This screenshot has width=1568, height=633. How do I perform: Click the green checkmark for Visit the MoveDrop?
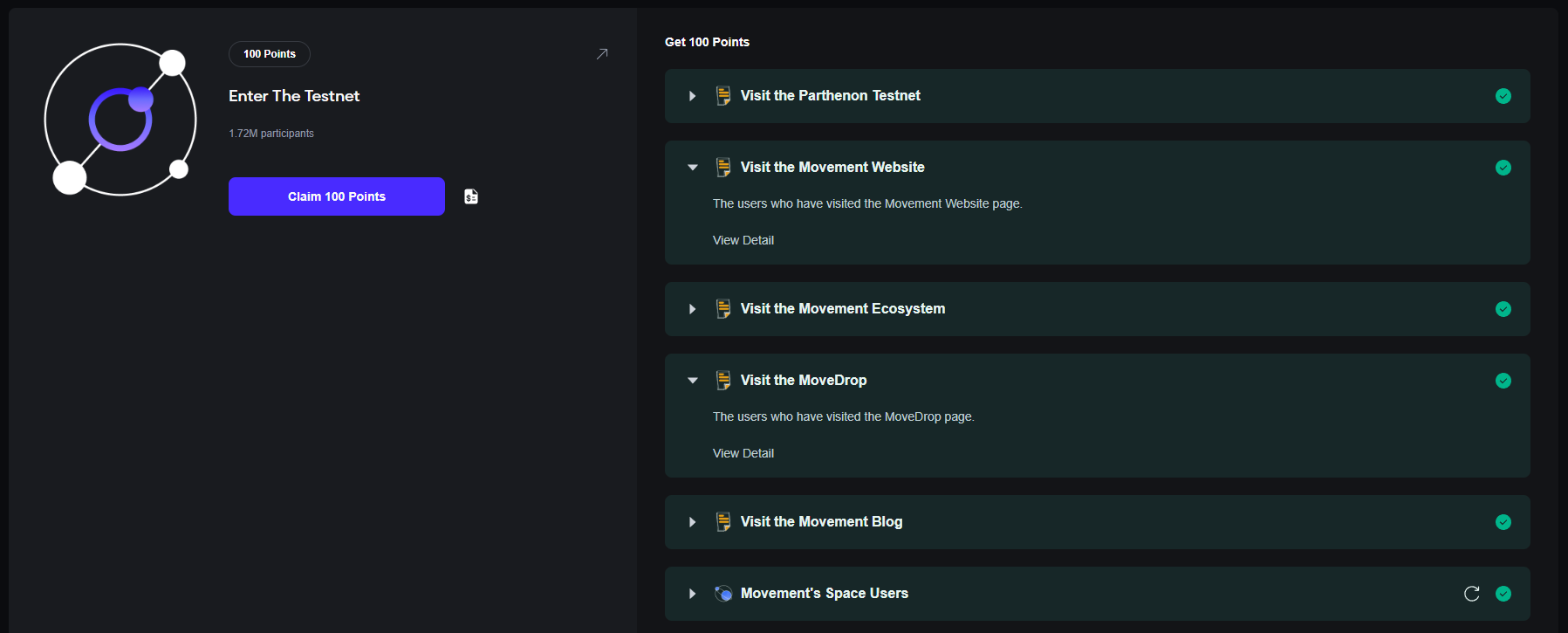[x=1503, y=381]
